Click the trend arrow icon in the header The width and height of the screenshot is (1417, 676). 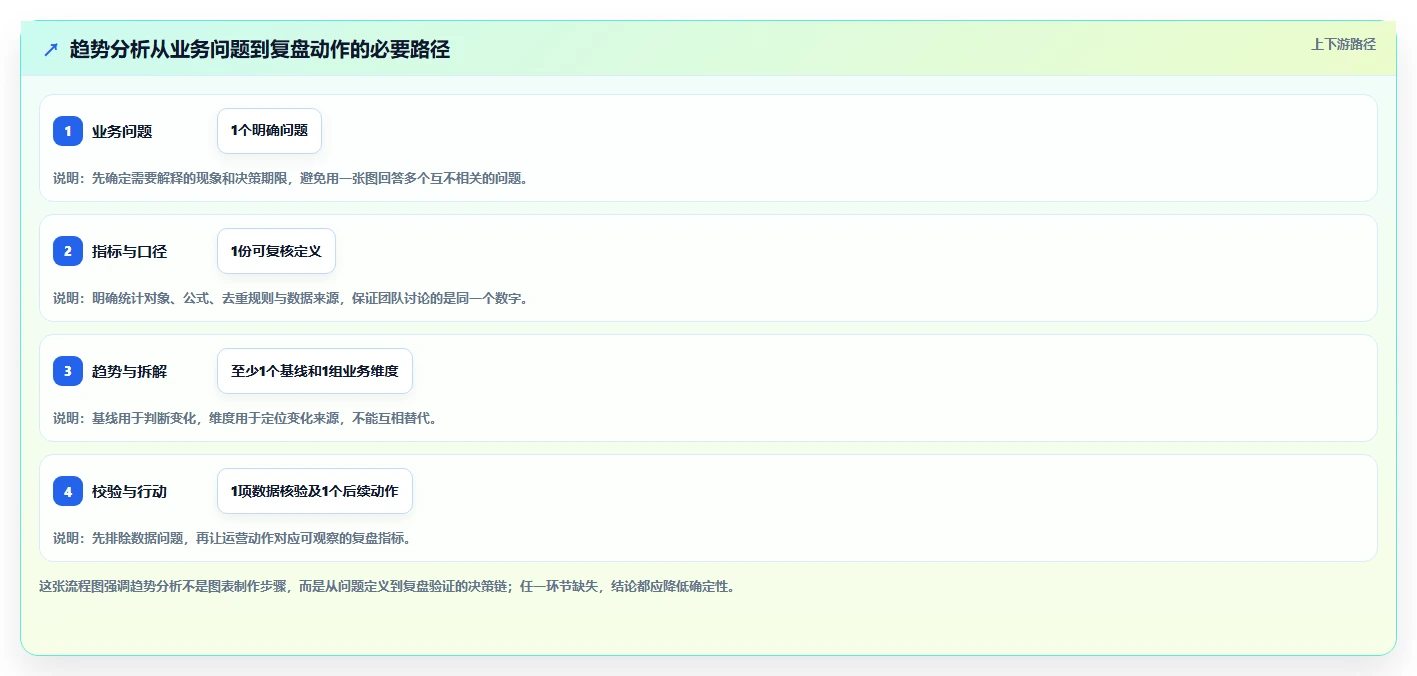pos(51,49)
